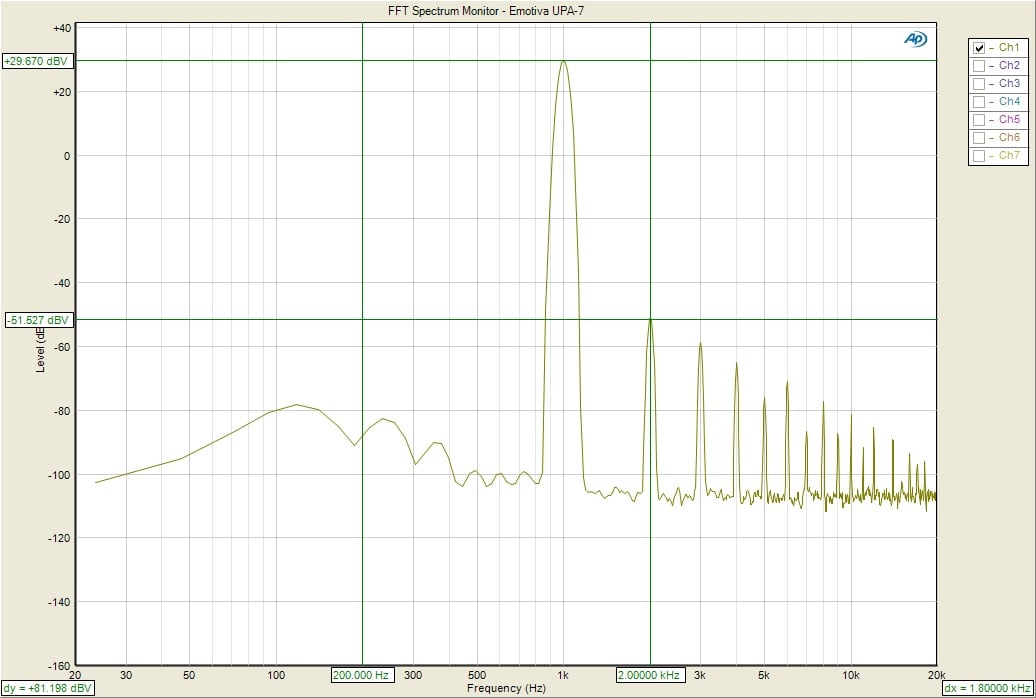Click the top of the 1 kHz fundamental peak
Viewport: 1036px width, 698px height.
tap(564, 62)
